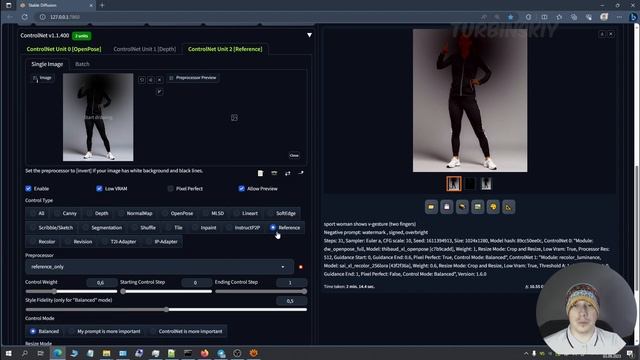
Task: Click the favorites star icon in address bar
Action: pyautogui.click(x=511, y=17)
